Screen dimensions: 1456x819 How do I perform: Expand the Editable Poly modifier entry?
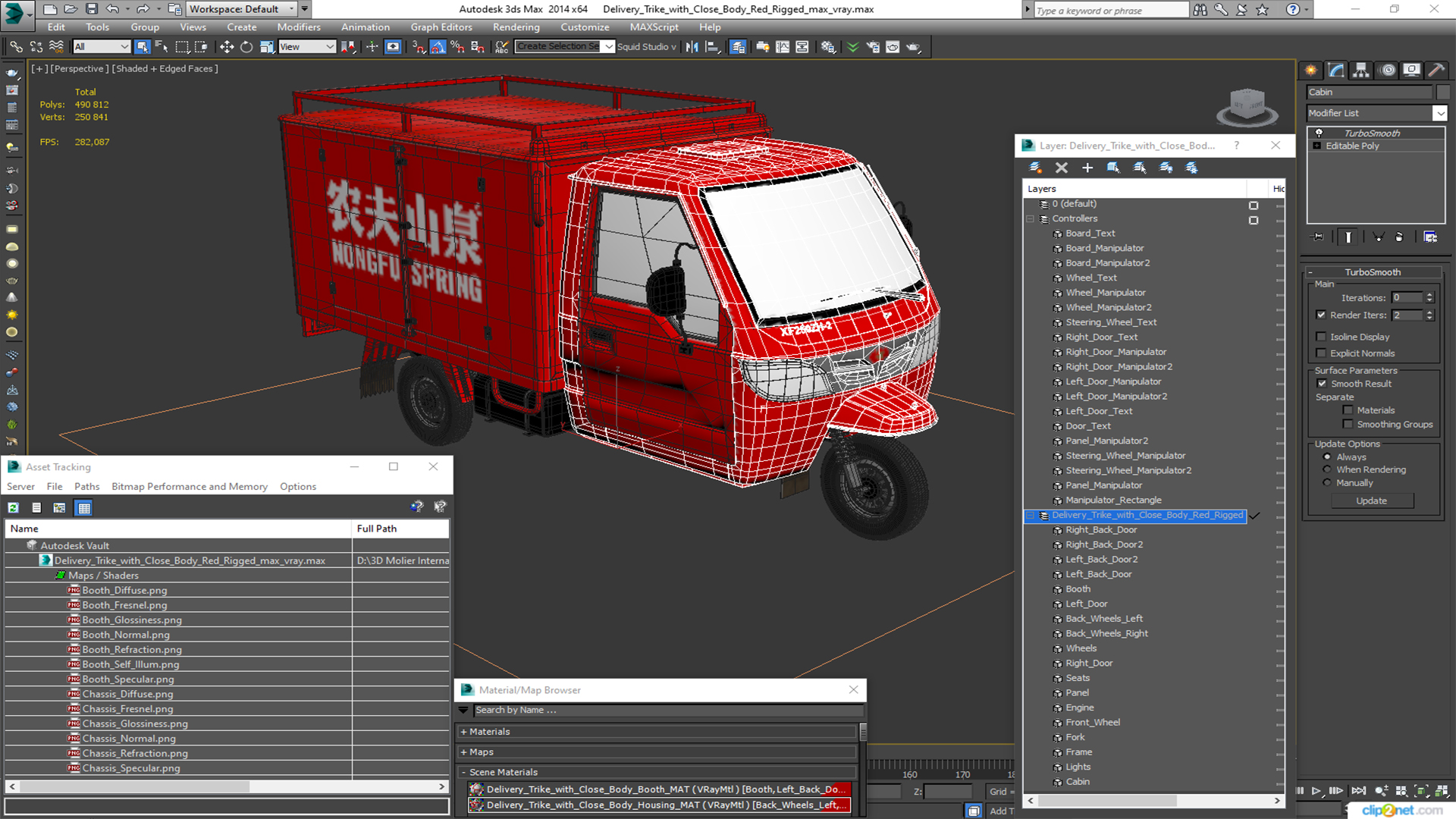click(1317, 146)
